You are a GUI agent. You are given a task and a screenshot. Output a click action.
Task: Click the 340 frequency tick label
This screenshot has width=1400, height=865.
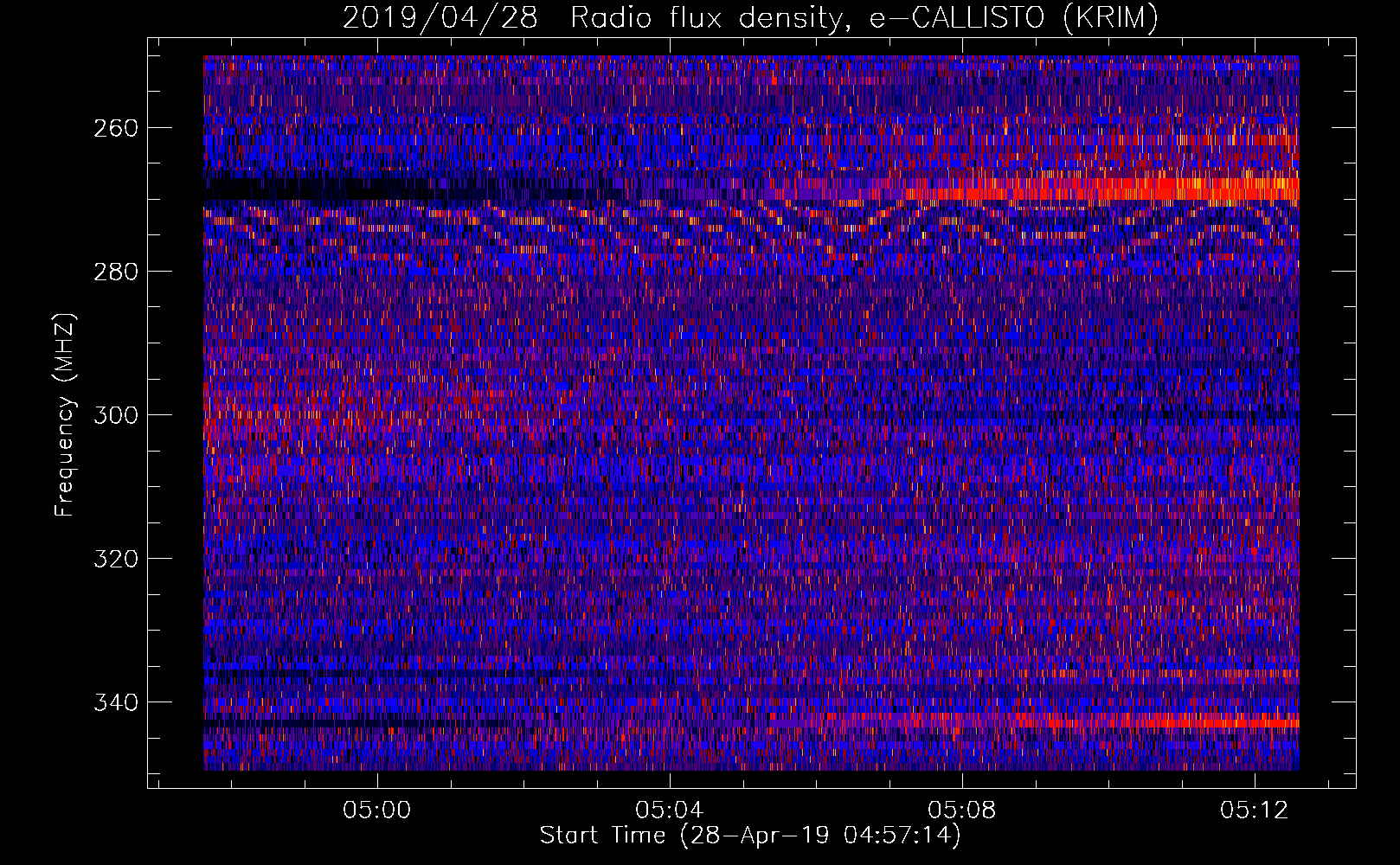(x=115, y=702)
